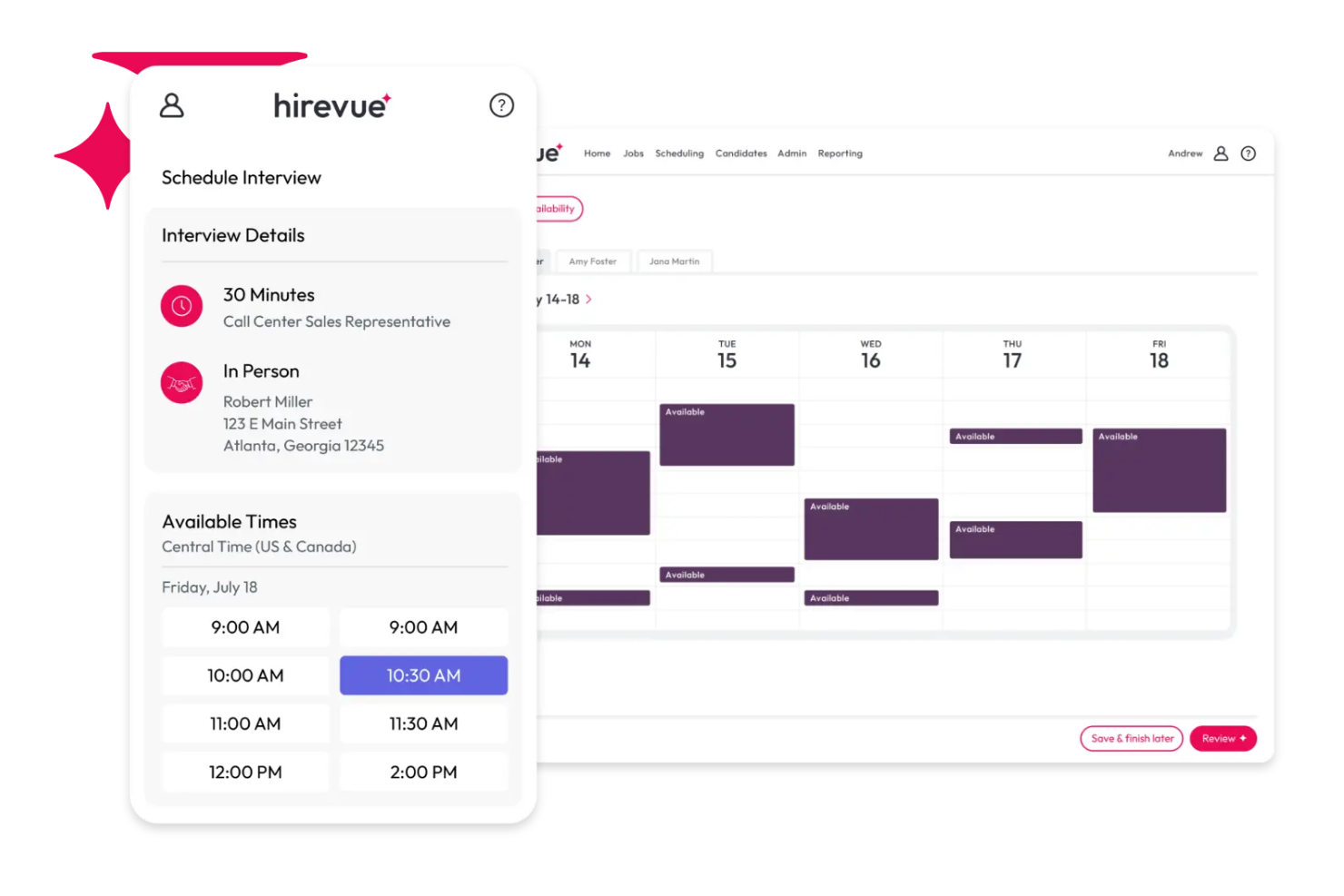
Task: Deselect the highlighted 10:30 AM slot
Action: click(x=423, y=675)
